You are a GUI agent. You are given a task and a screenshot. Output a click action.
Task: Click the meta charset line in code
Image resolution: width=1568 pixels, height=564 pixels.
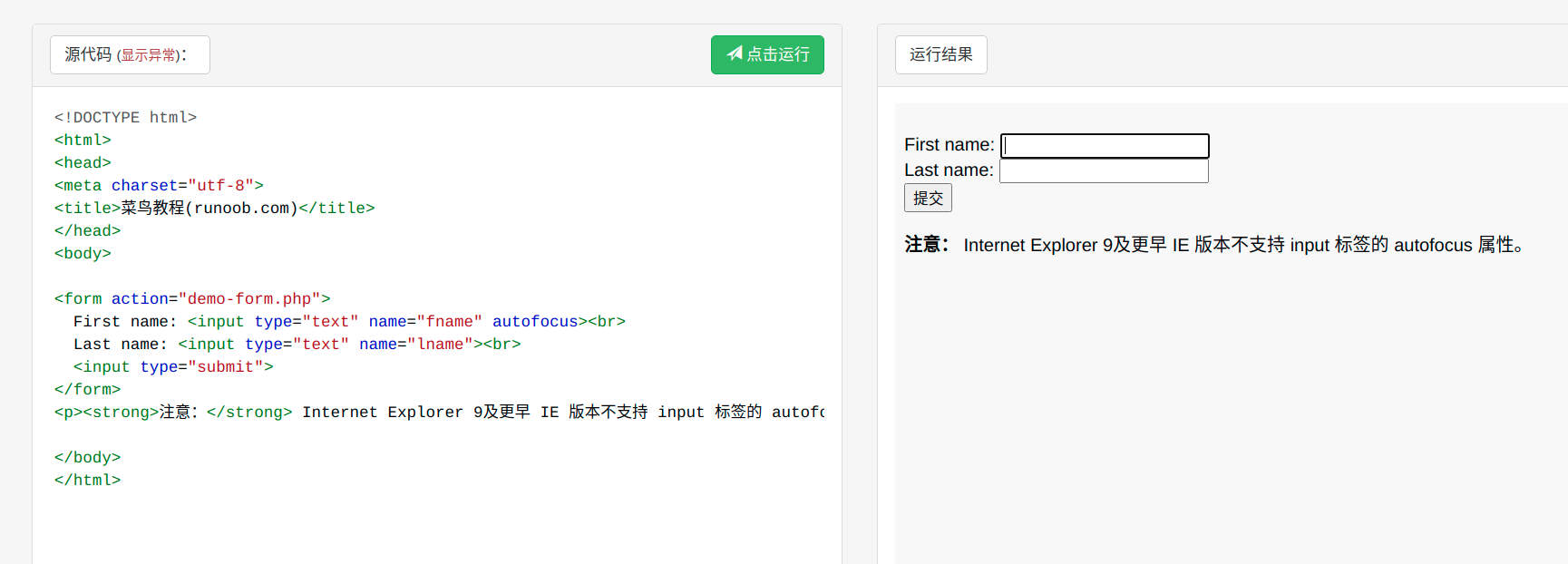tap(159, 185)
